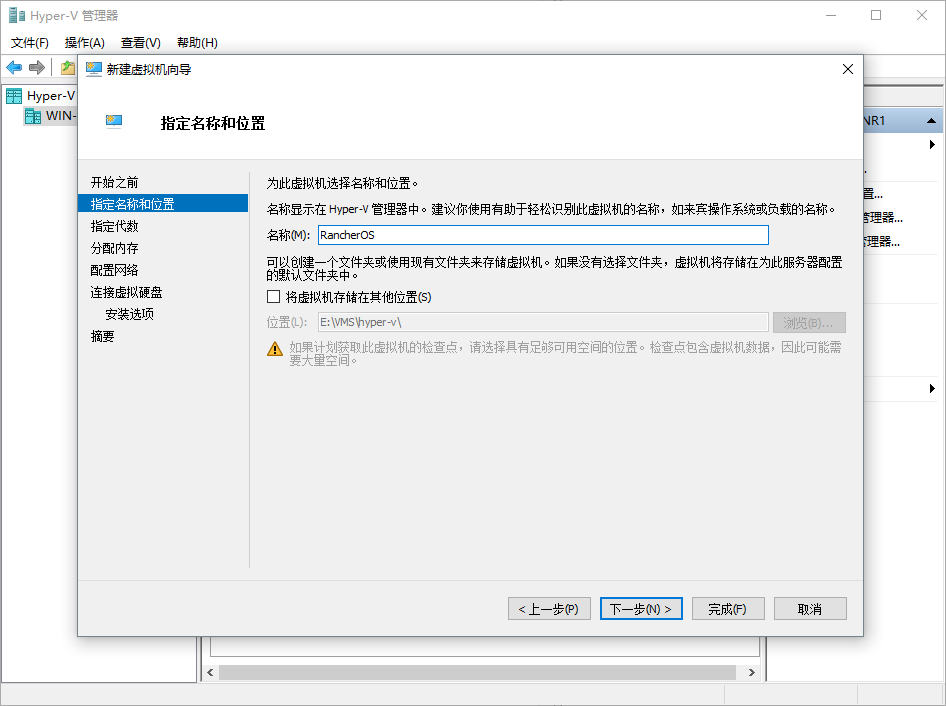Go to the 指定代数 wizard step
946x706 pixels.
115,226
